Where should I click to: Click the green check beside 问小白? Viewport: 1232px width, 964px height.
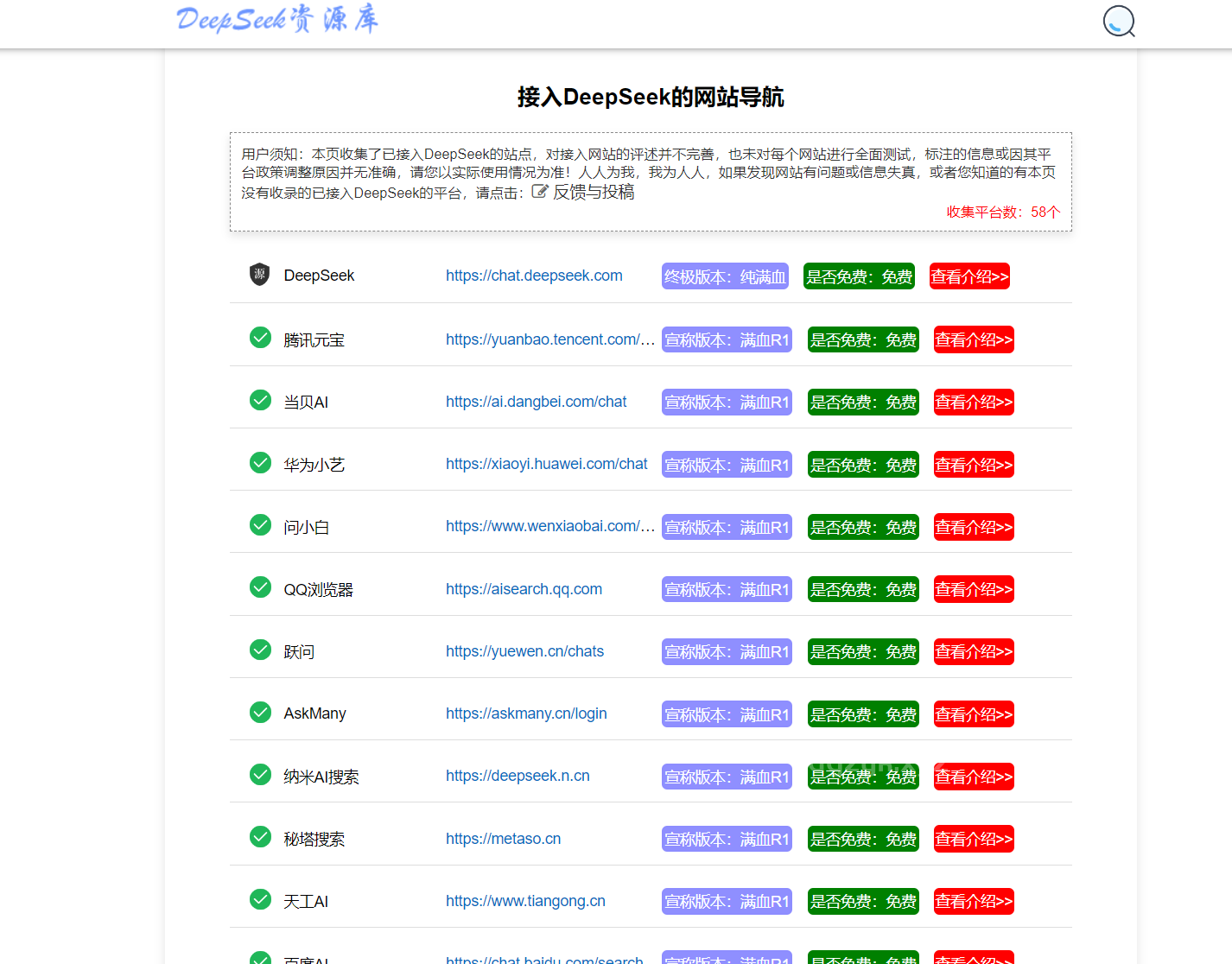tap(260, 524)
